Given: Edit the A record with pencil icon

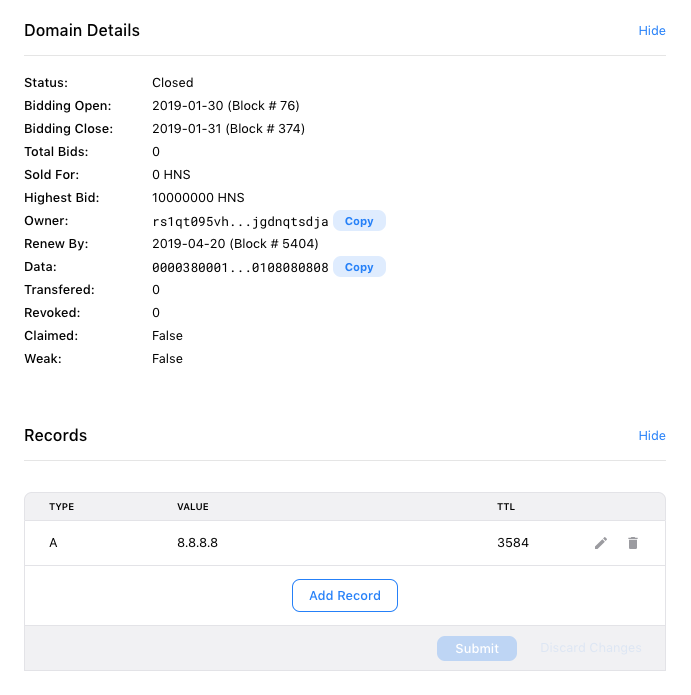Looking at the screenshot, I should tap(601, 543).
